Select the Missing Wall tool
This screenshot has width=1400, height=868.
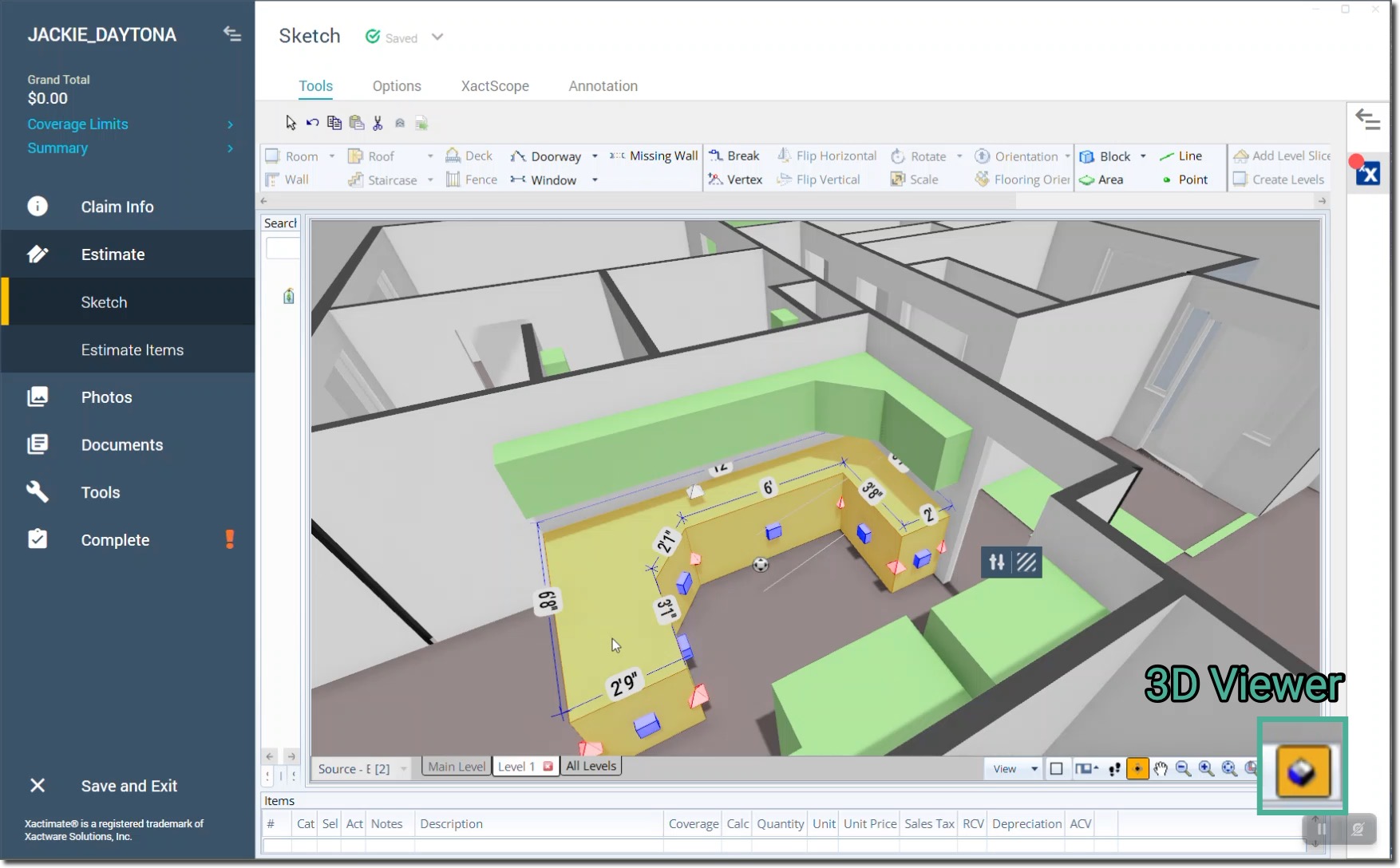pos(654,156)
